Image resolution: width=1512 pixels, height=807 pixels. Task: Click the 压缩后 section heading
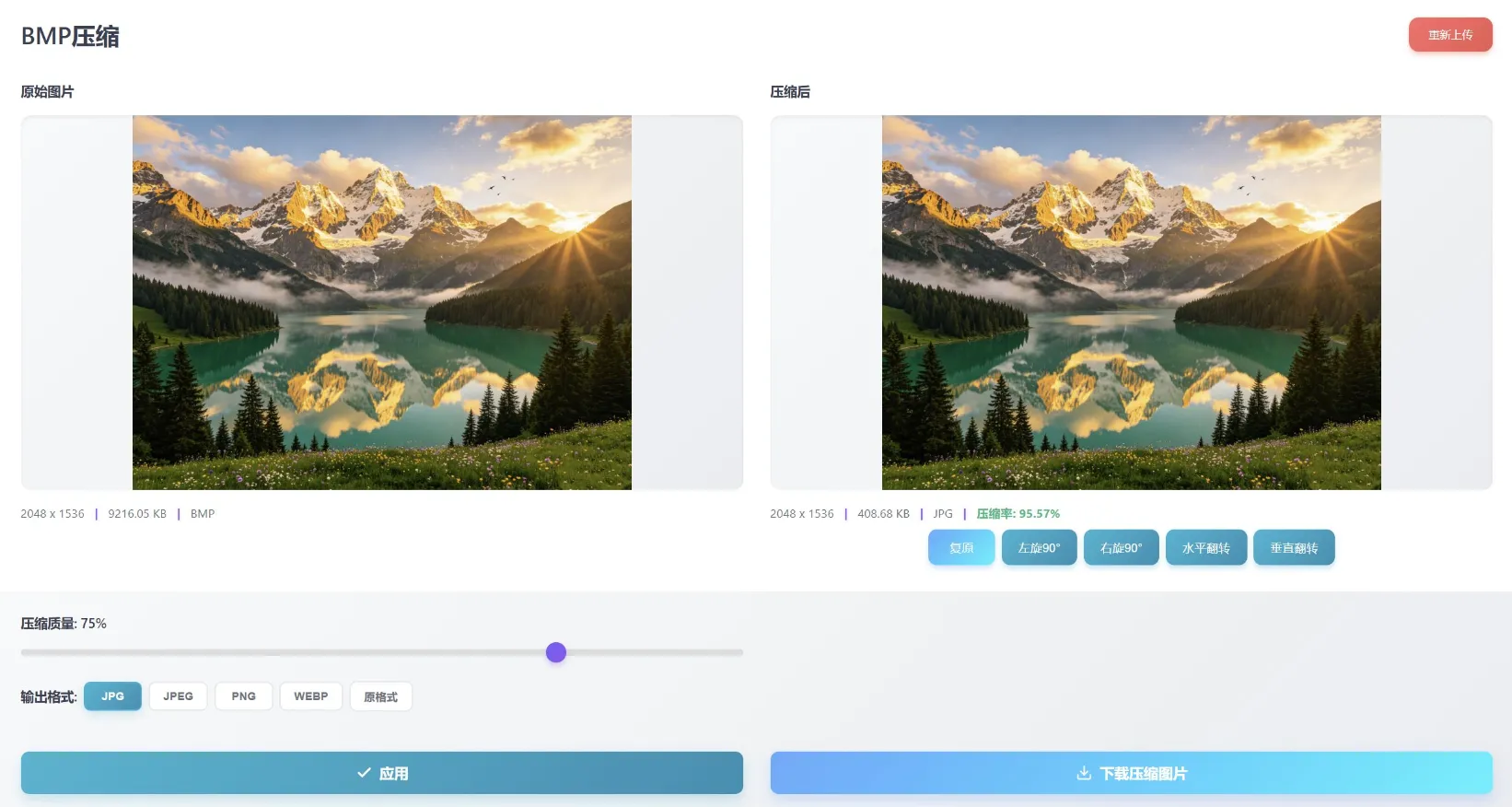click(x=790, y=91)
